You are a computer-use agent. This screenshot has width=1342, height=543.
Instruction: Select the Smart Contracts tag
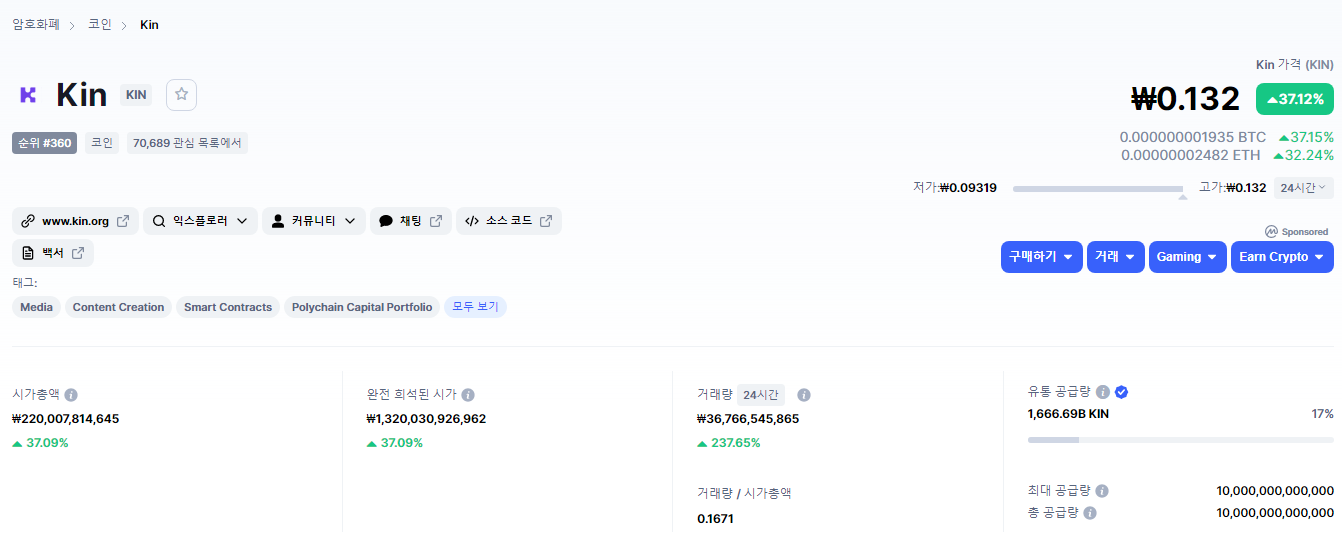point(228,307)
